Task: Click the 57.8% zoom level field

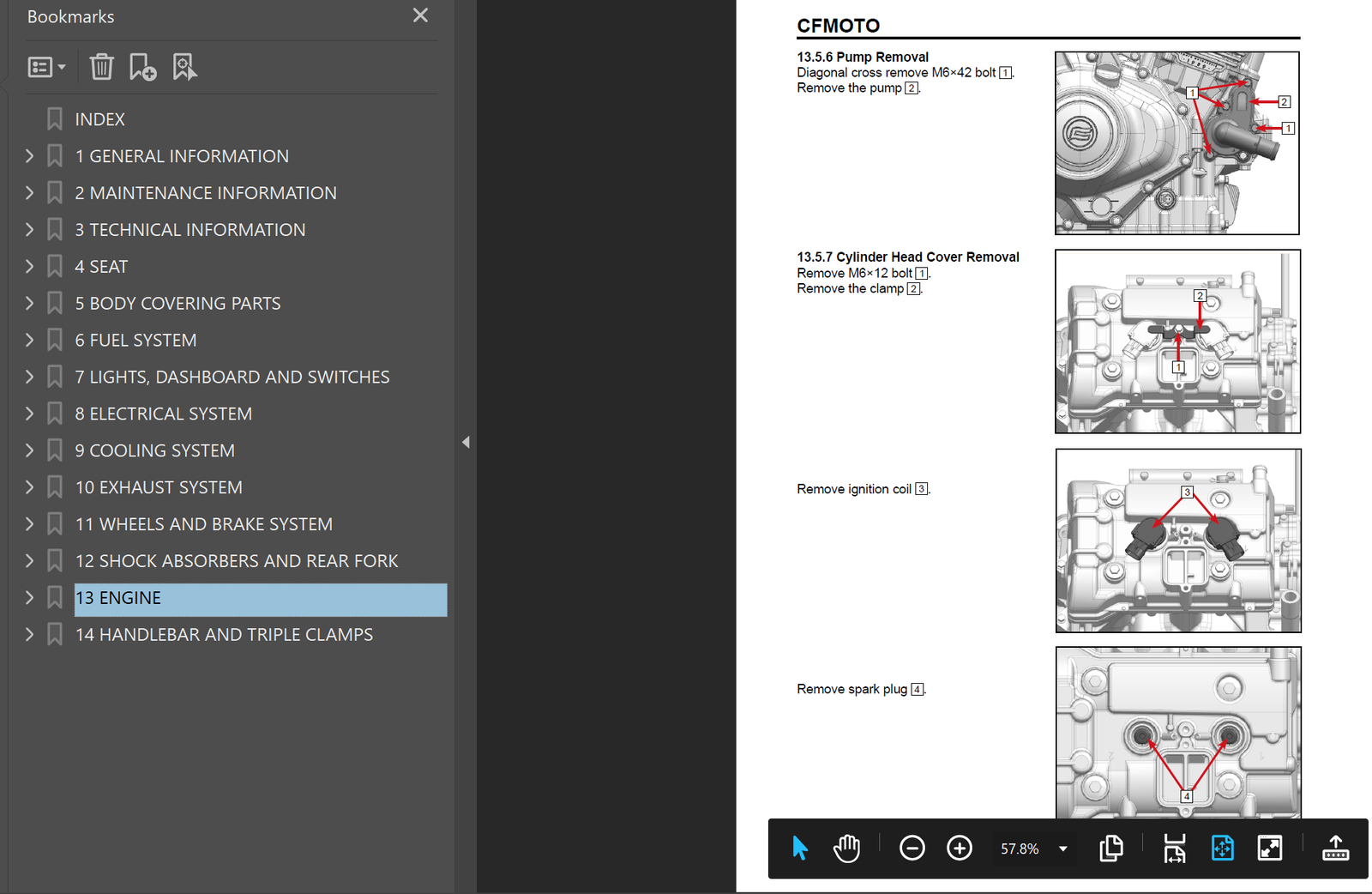Action: tap(1020, 849)
